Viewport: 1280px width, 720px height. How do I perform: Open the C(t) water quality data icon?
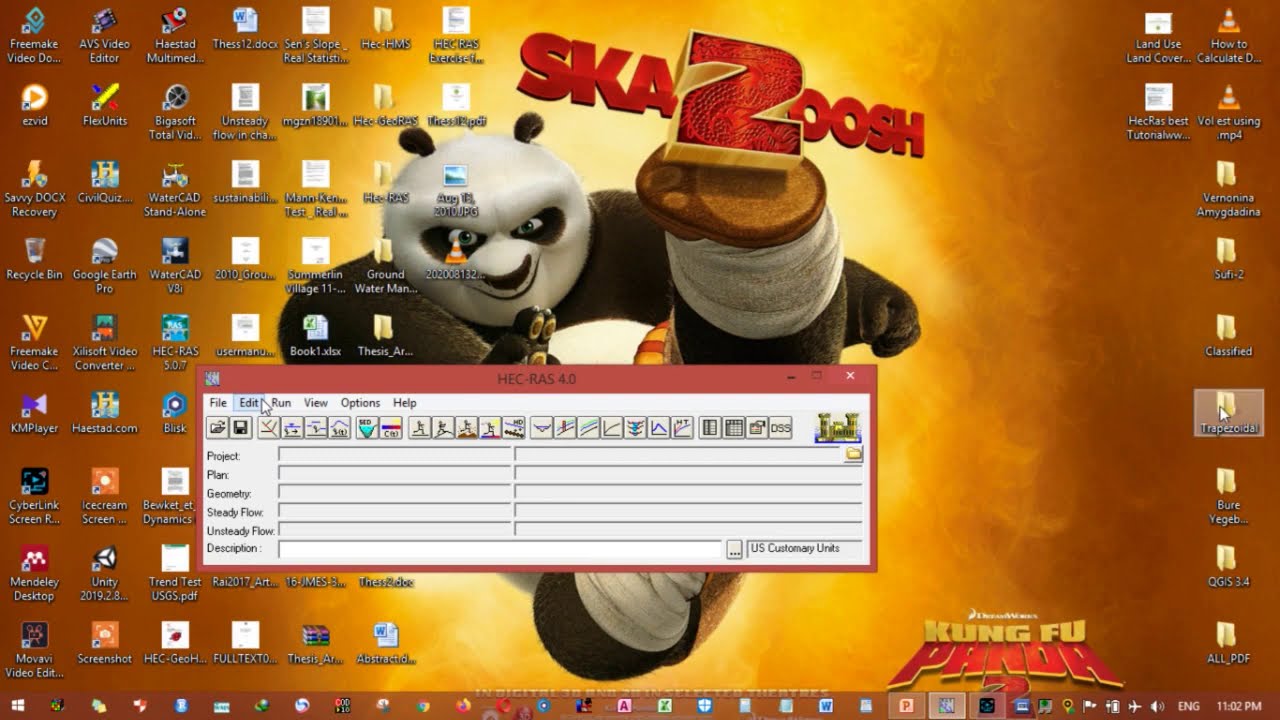pos(391,428)
